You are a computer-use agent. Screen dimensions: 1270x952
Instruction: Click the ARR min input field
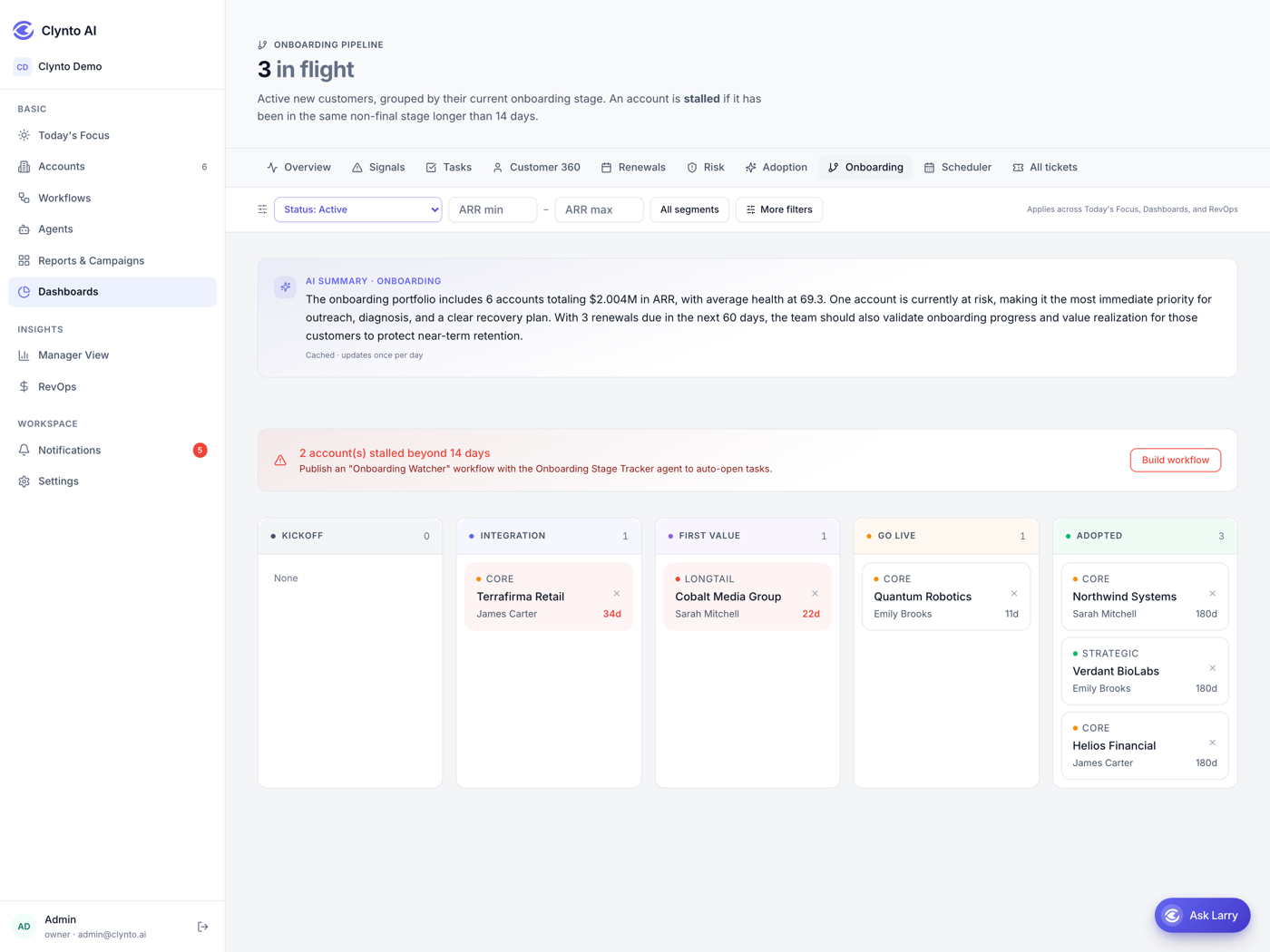pos(493,209)
